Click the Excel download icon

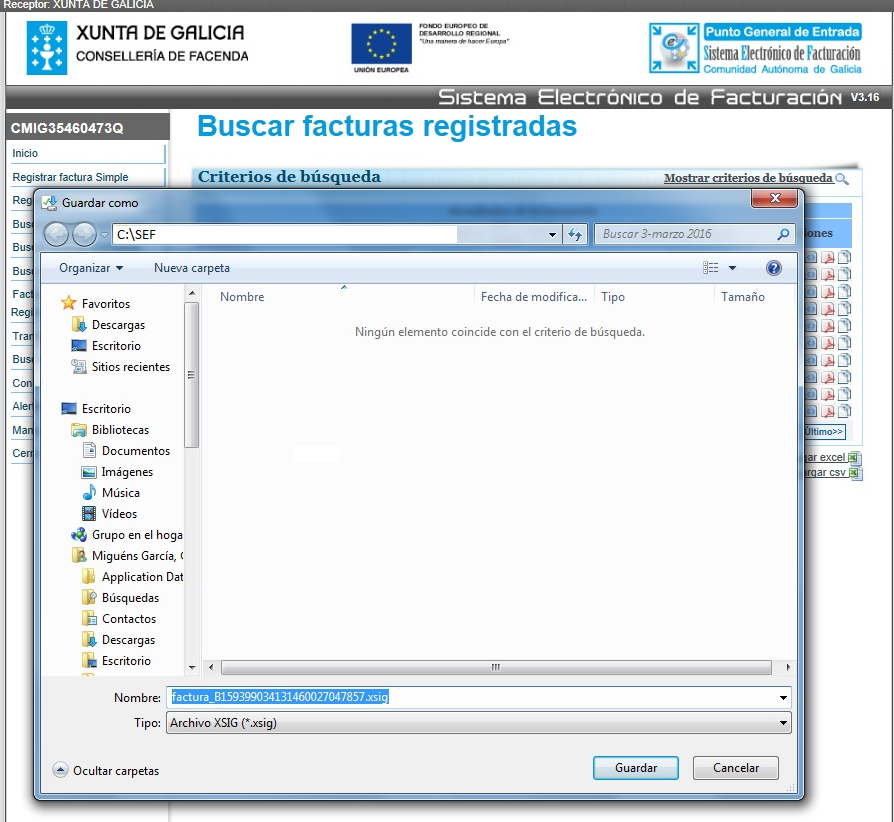point(854,457)
